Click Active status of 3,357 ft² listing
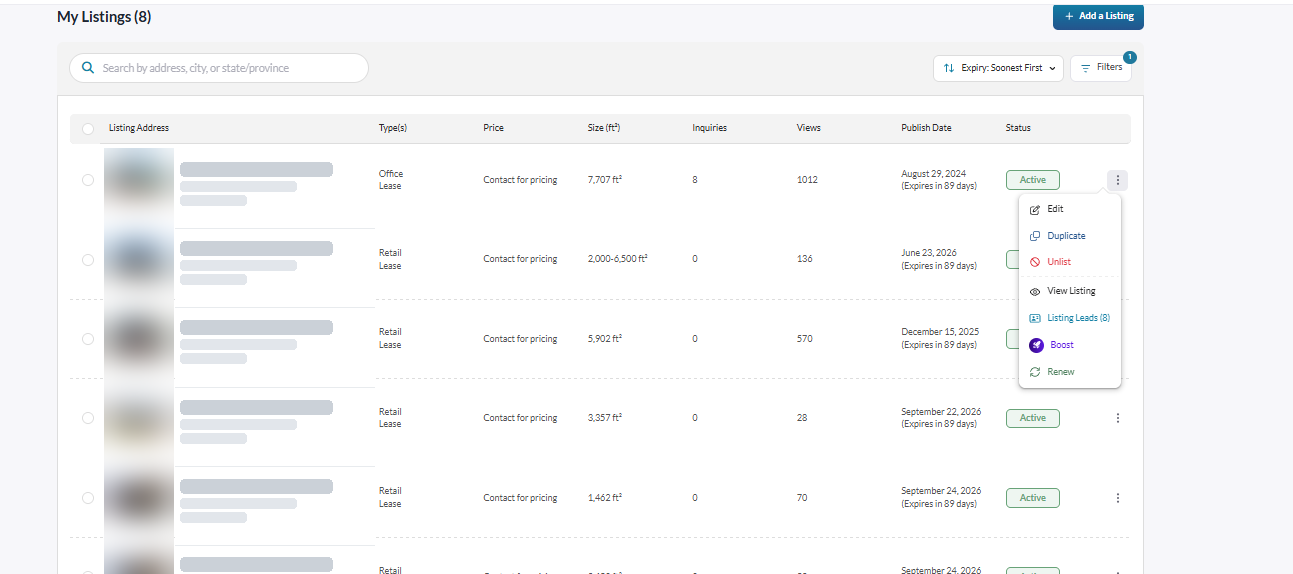The width and height of the screenshot is (1293, 574). [x=1033, y=418]
